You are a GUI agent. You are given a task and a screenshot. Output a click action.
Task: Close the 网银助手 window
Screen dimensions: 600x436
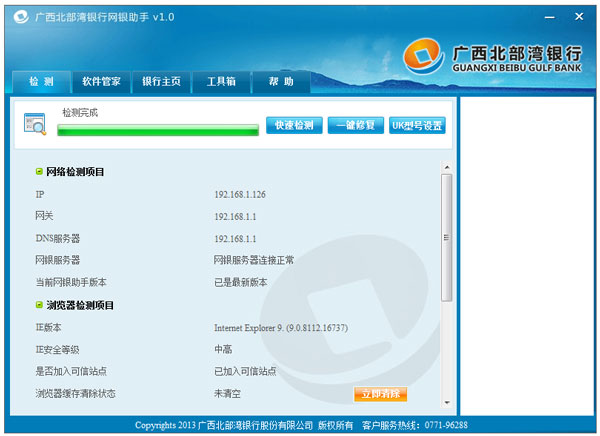[579, 16]
